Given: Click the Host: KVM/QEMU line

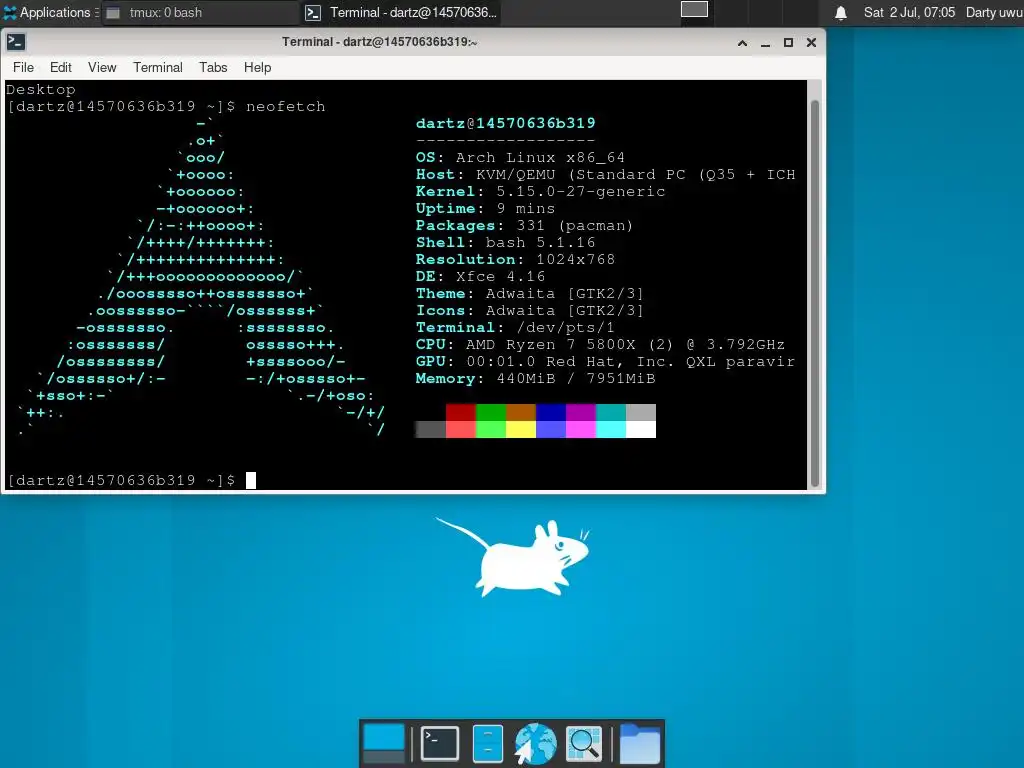Looking at the screenshot, I should tap(605, 174).
